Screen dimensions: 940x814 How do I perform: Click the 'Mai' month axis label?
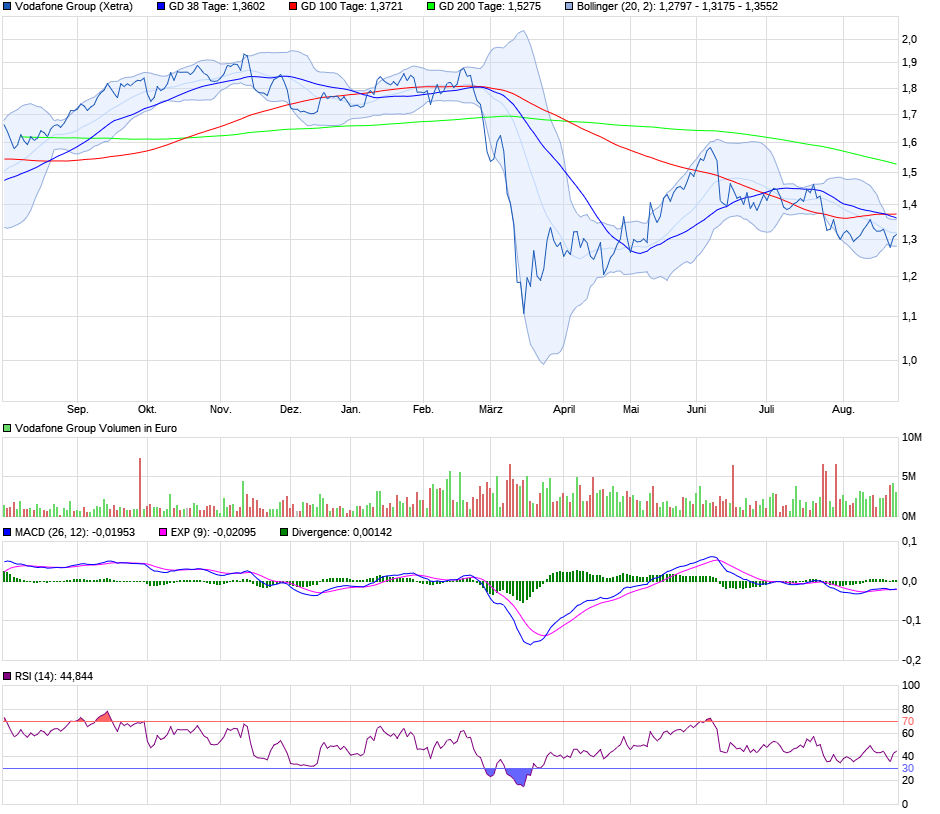point(631,409)
